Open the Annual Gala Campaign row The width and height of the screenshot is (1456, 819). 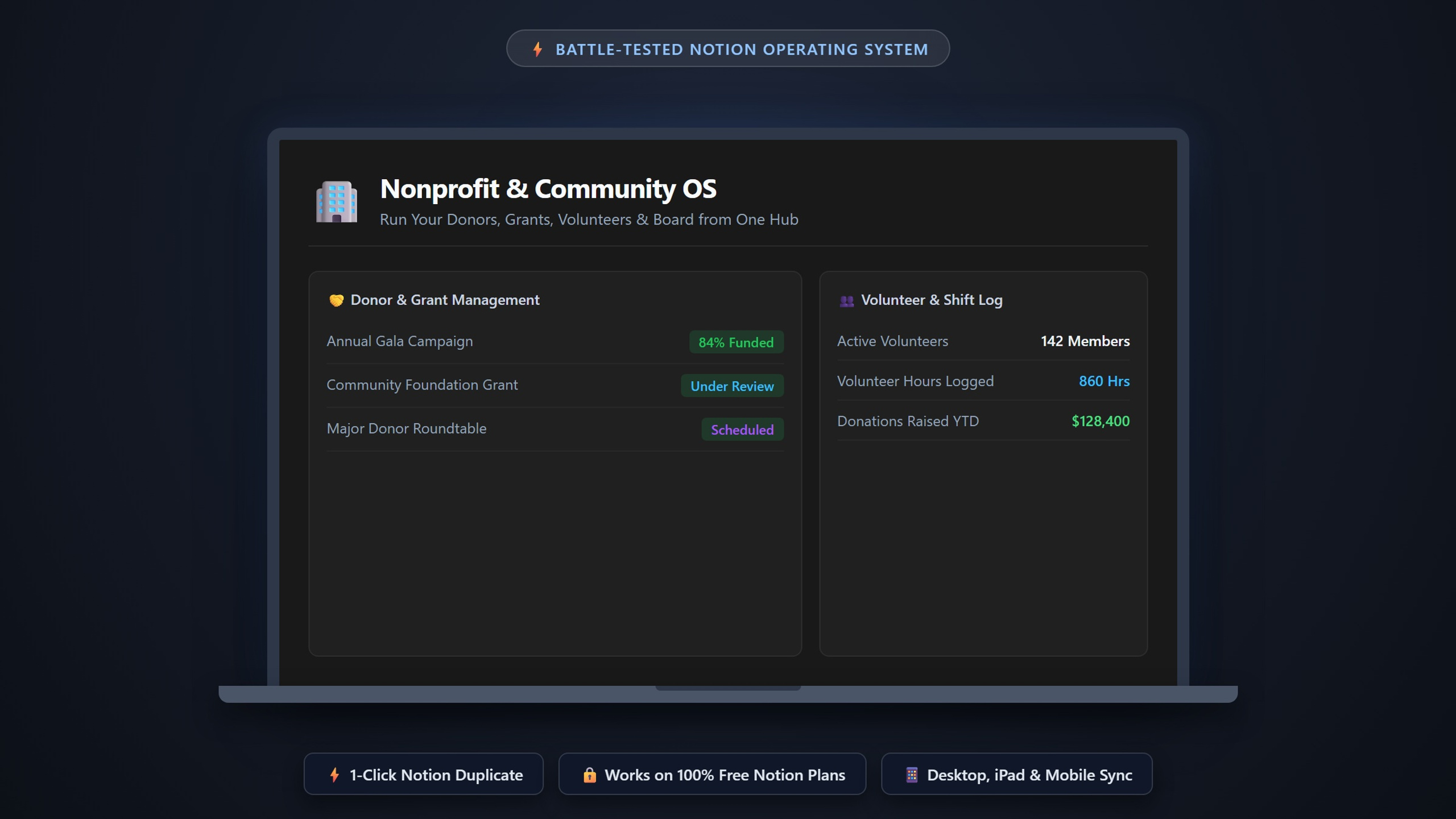(x=555, y=342)
